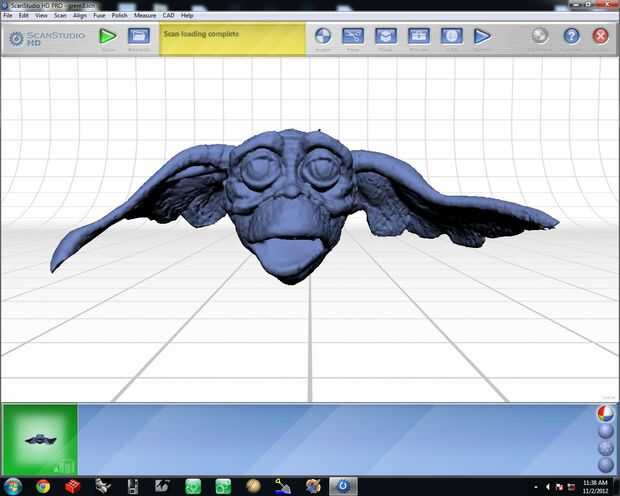Open the red cubes app on taskbar

[73, 487]
